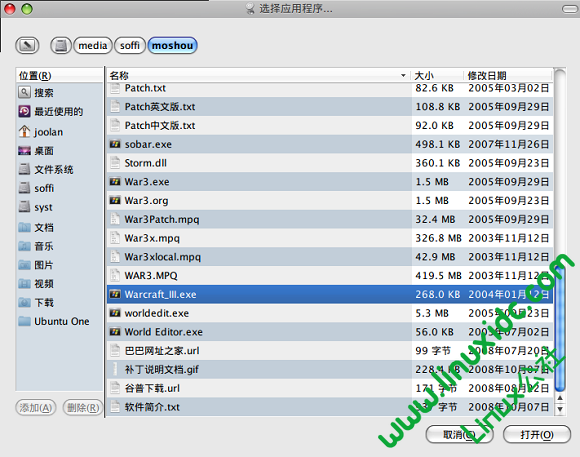Sort by 大小 size column header

pos(437,75)
